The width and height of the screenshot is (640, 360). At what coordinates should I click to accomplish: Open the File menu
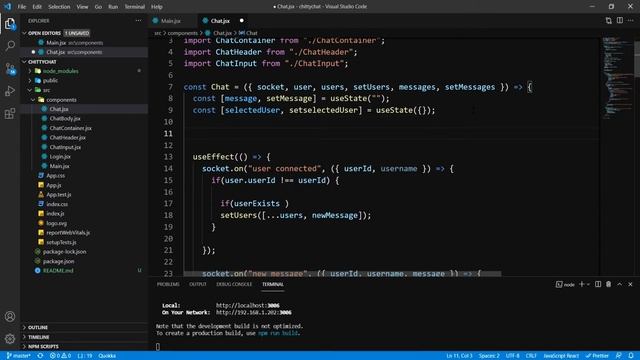click(22, 7)
